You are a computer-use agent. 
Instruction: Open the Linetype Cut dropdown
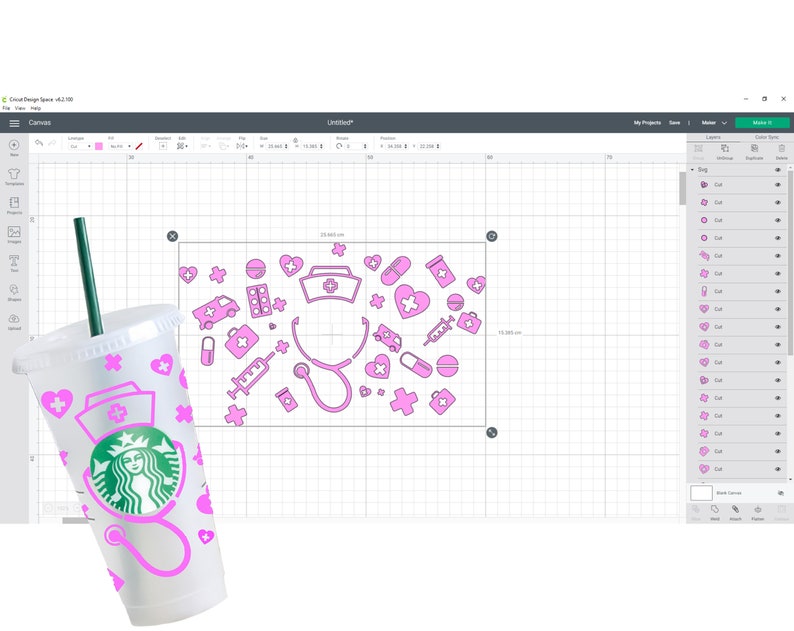[80, 146]
